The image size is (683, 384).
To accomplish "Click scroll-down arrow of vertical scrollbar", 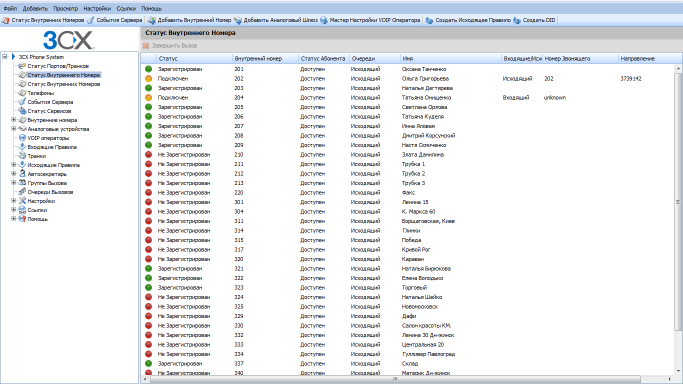I will (x=678, y=371).
